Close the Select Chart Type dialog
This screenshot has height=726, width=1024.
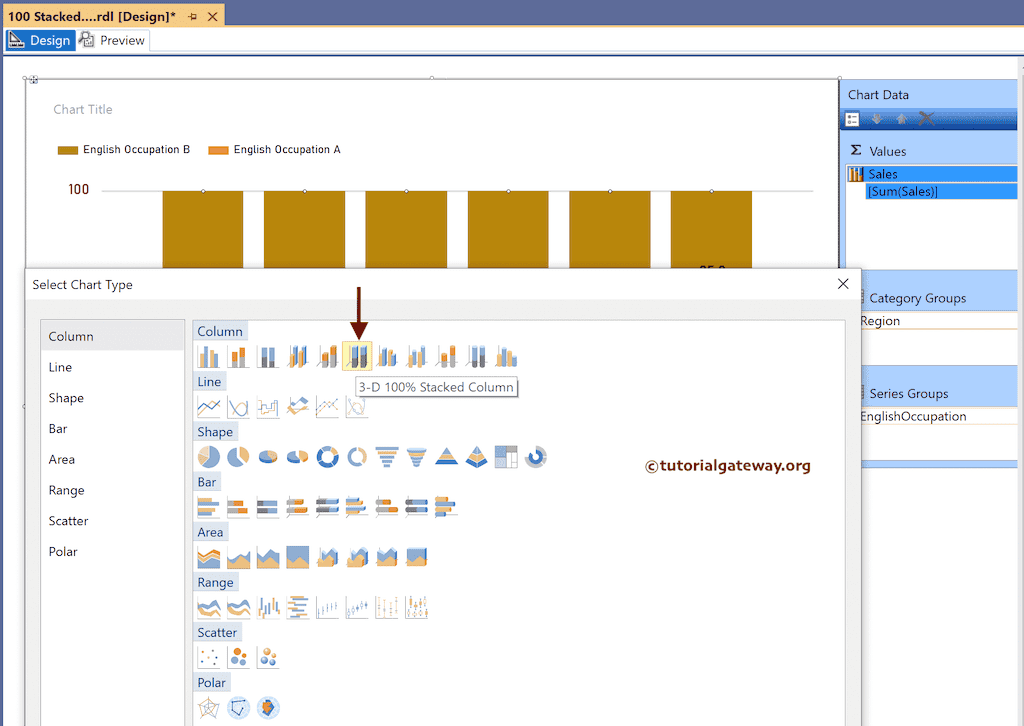pyautogui.click(x=842, y=284)
